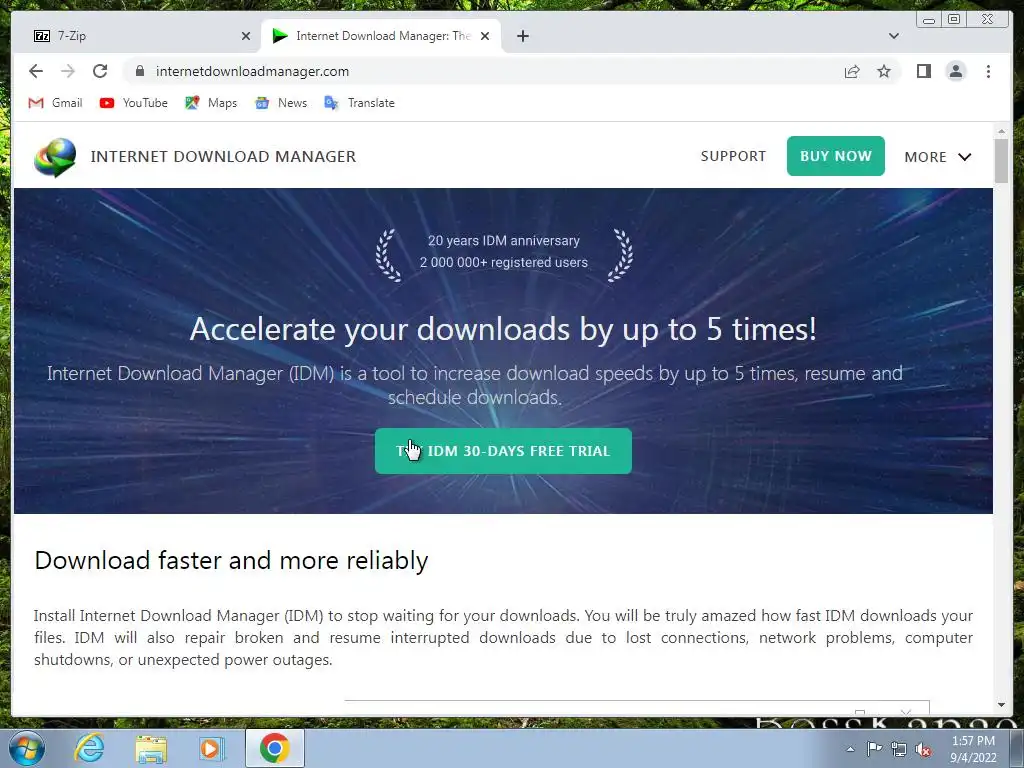Viewport: 1024px width, 768px height.
Task: Open the Maps bookmark
Action: coord(211,103)
